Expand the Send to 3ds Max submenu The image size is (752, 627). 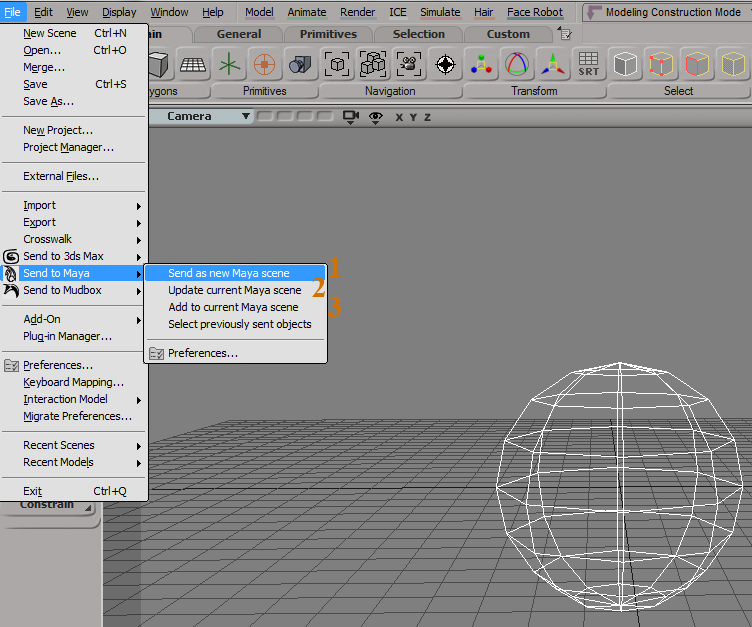74,256
